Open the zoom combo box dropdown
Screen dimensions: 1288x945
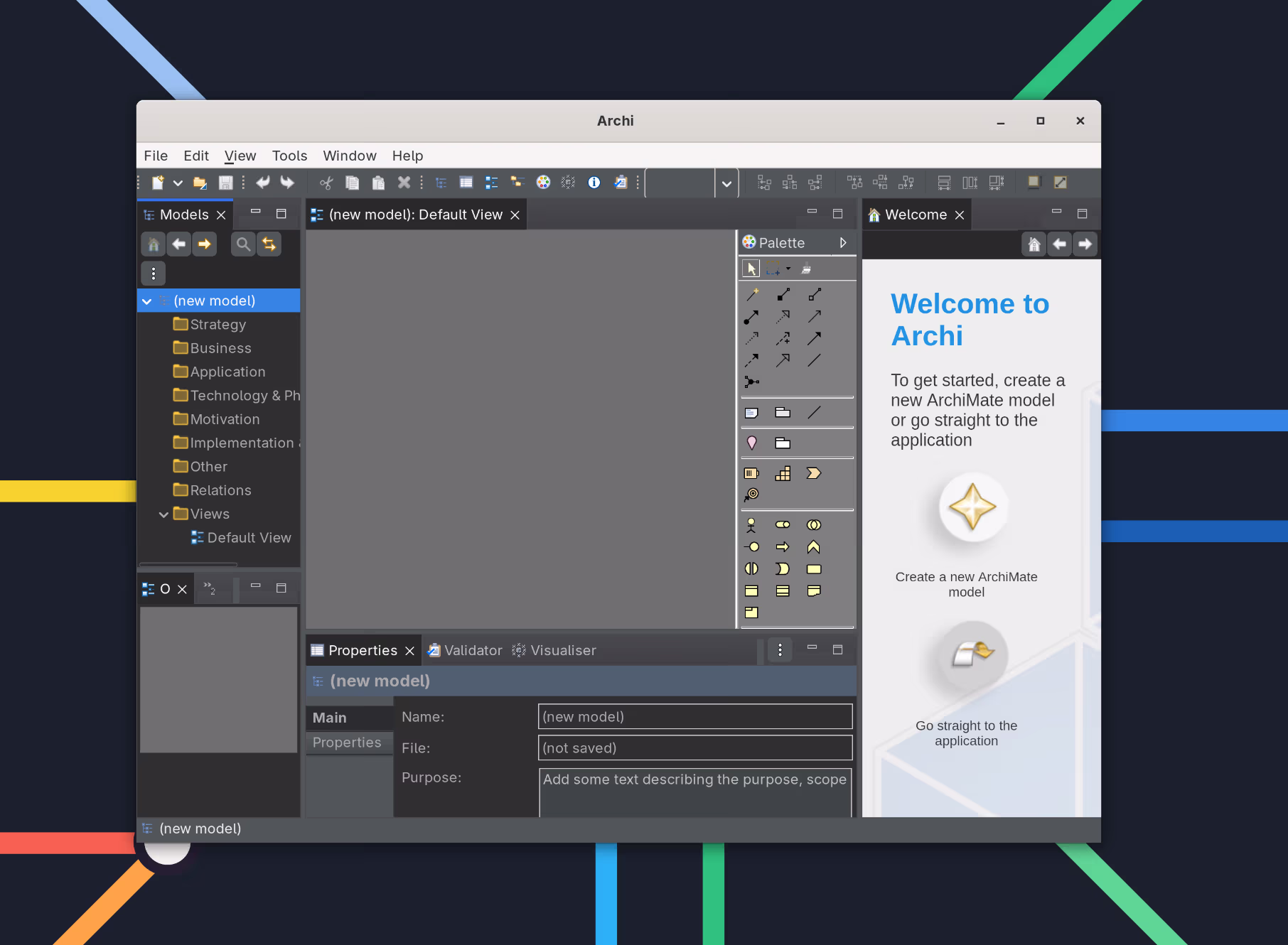pyautogui.click(x=726, y=183)
